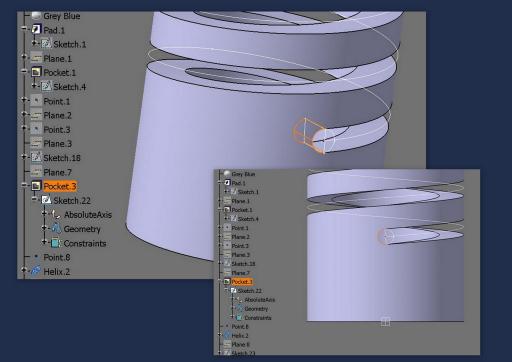Expand the Plane.1 node in the large tree
Screen dimensions: 512x362
[24, 57]
